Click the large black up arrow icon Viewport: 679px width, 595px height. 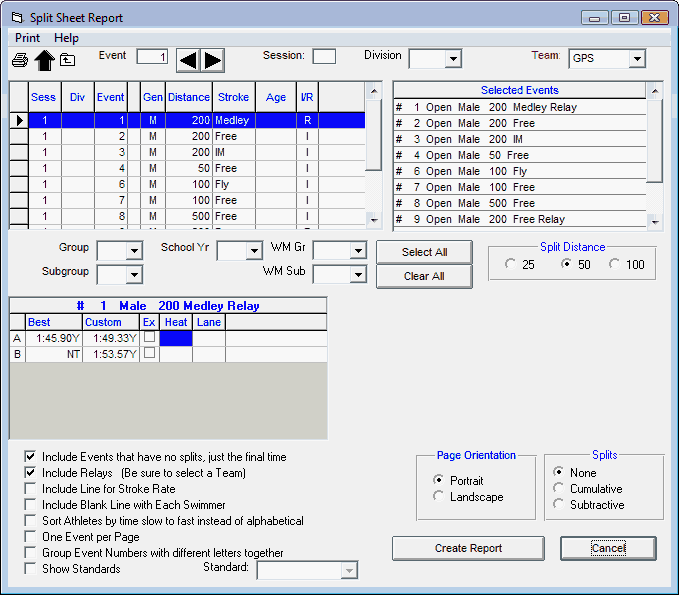click(x=44, y=60)
